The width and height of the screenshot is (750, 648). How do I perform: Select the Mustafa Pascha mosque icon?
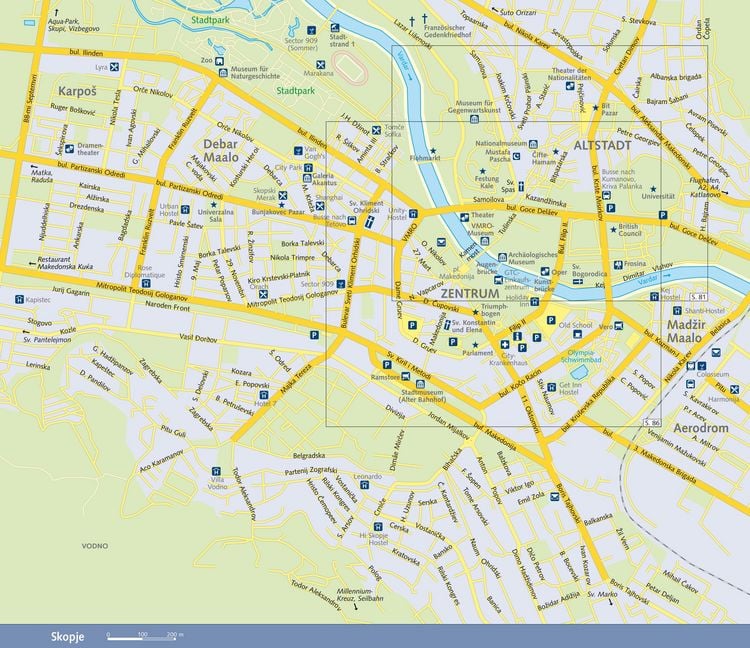(x=517, y=156)
